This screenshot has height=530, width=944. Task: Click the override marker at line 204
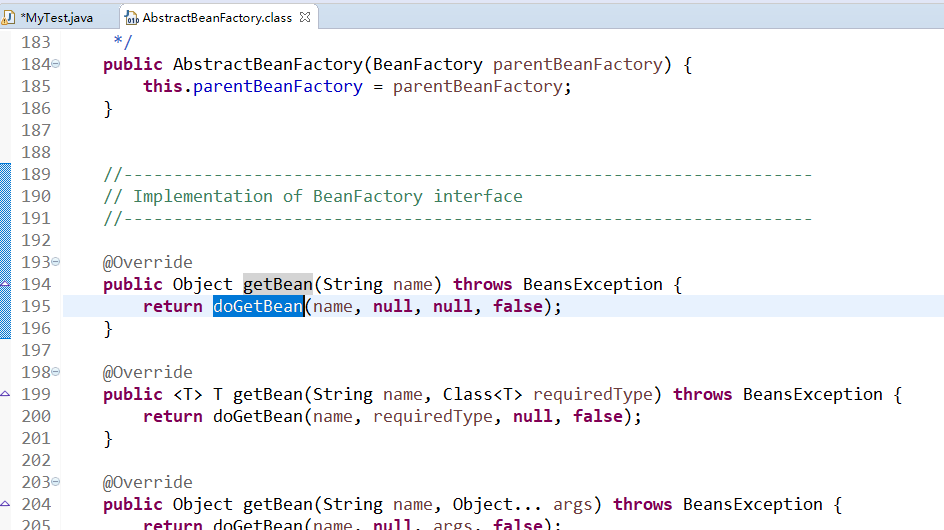point(5,504)
